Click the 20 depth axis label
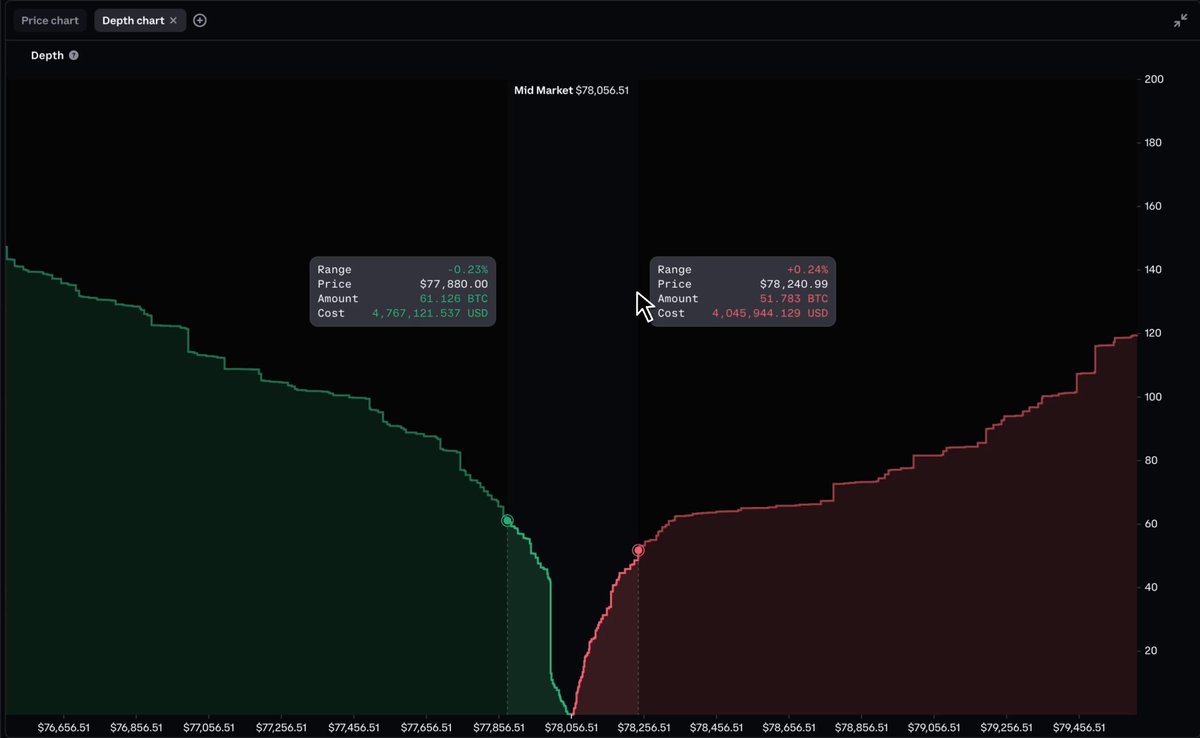Viewport: 1200px width, 738px height. [x=1151, y=651]
